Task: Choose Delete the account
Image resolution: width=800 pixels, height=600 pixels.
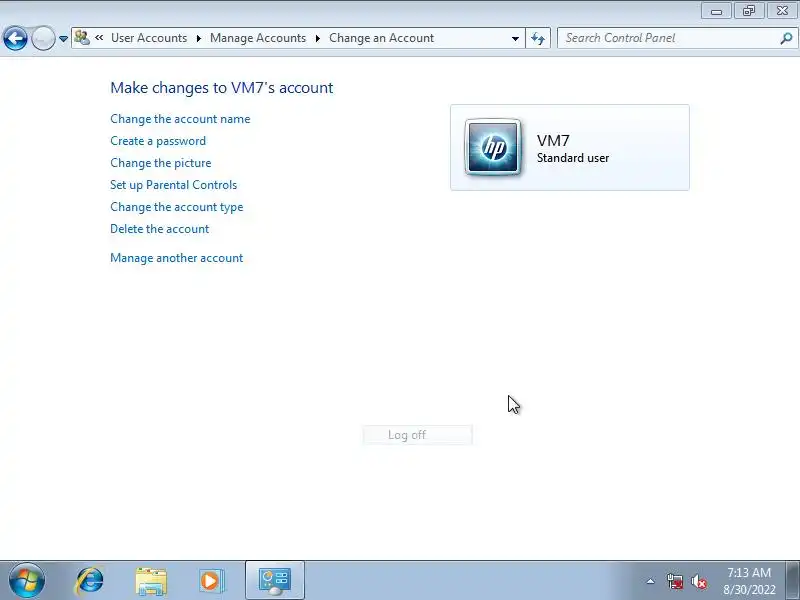Action: point(160,229)
